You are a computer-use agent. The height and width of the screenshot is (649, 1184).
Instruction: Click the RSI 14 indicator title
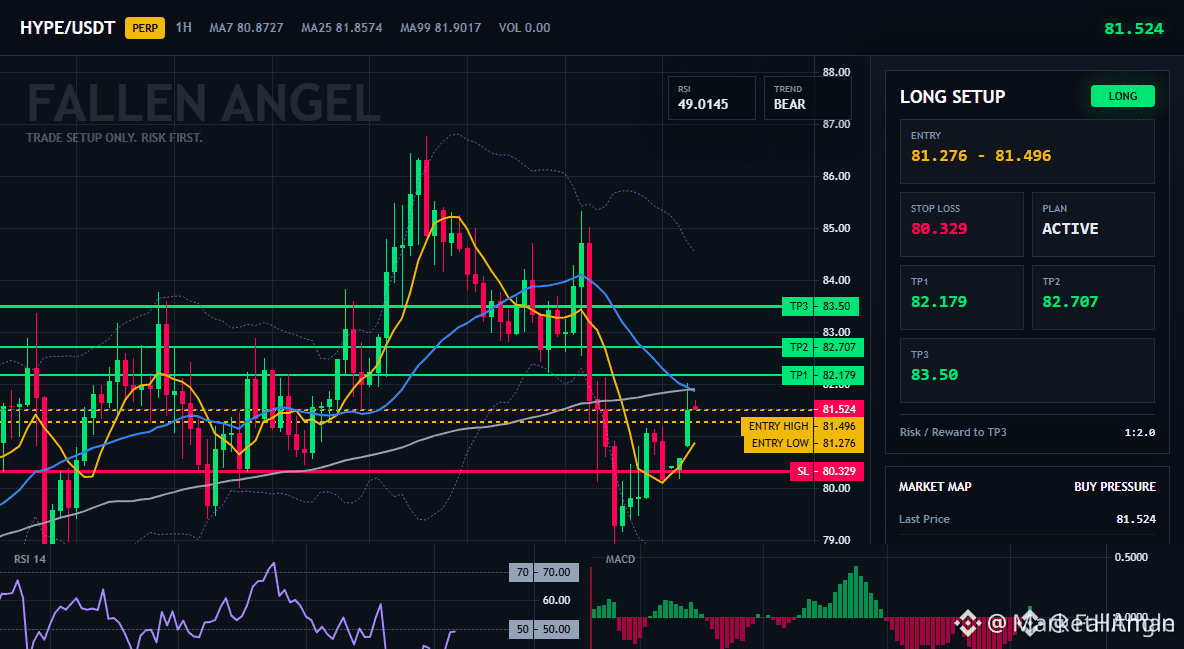point(29,559)
